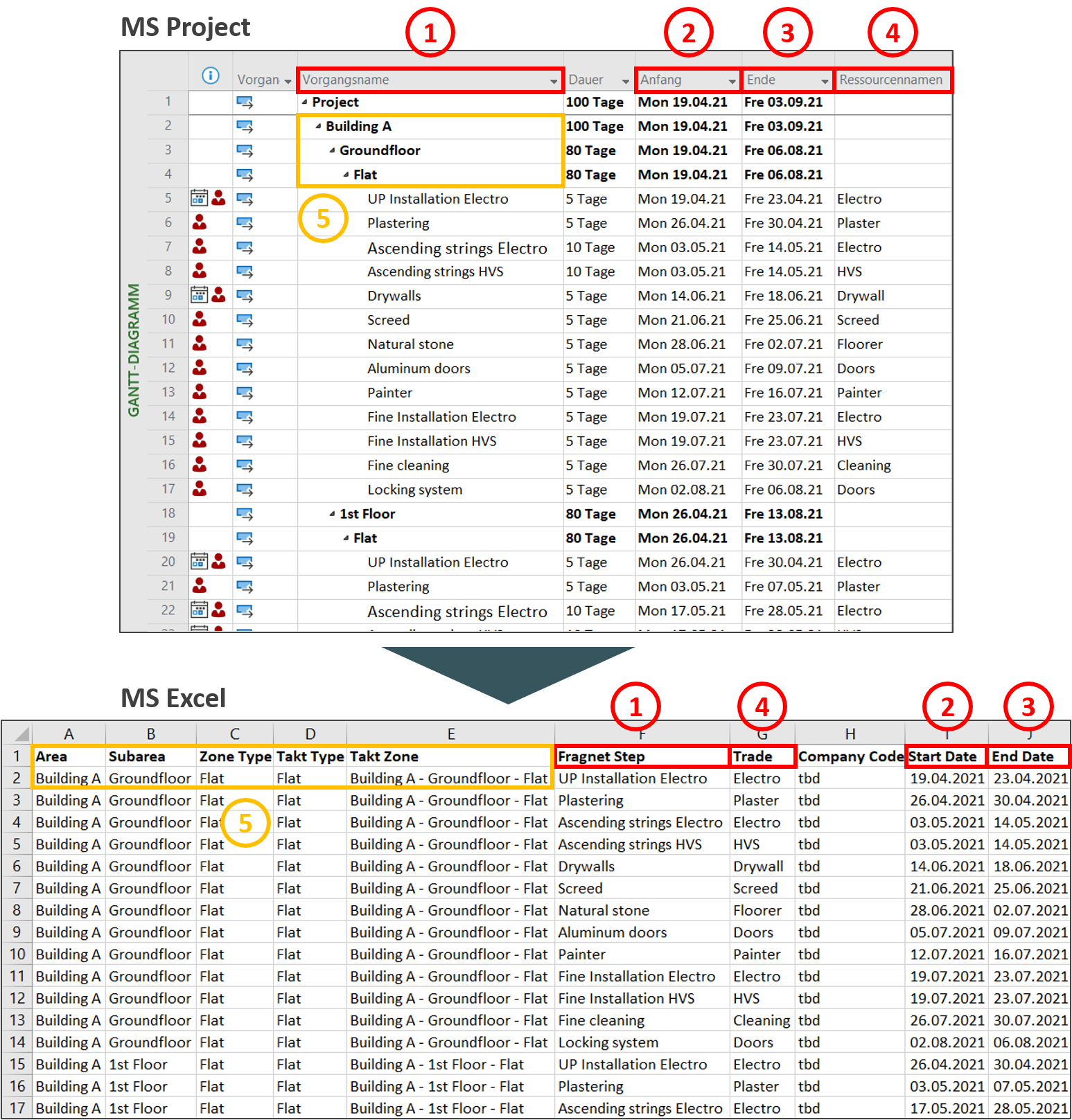1072x1120 pixels.
Task: Click the info indicator icon in header
Action: (210, 75)
